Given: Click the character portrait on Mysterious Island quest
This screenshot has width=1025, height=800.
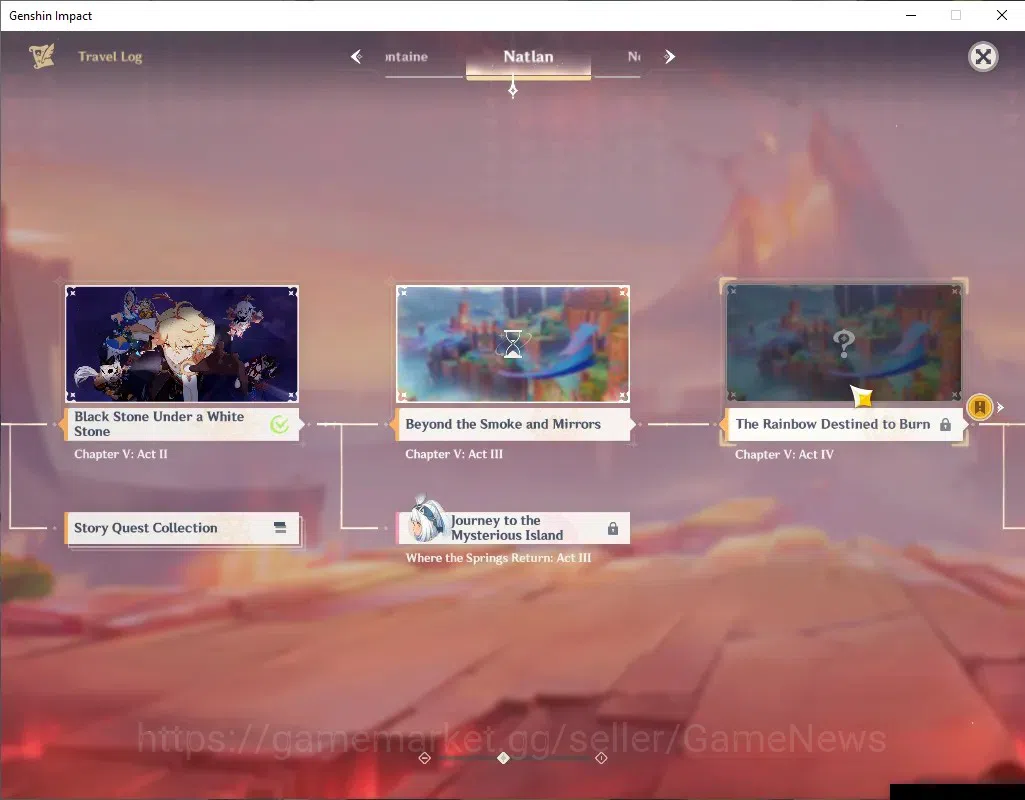Looking at the screenshot, I should [427, 521].
